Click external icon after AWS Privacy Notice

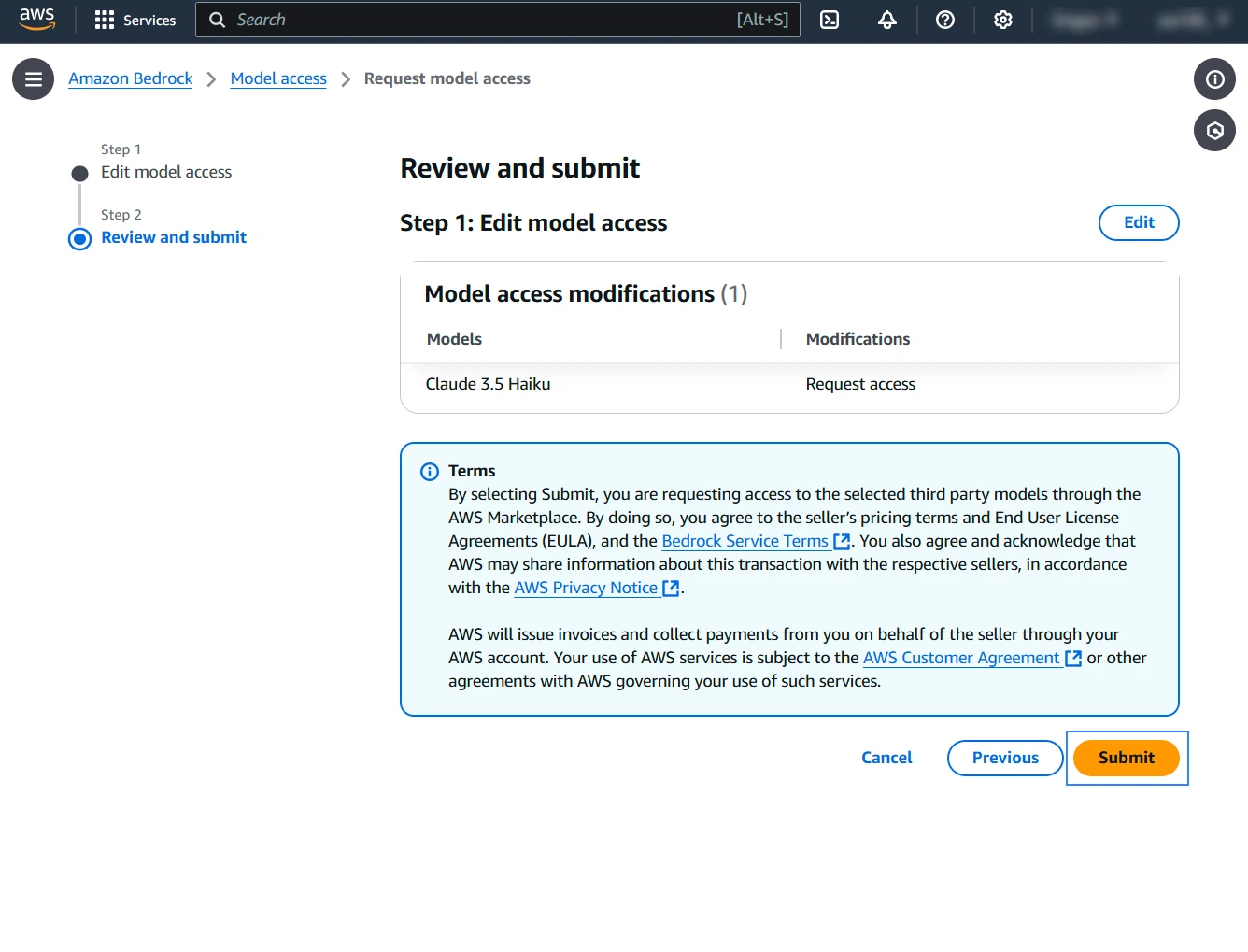coord(671,588)
